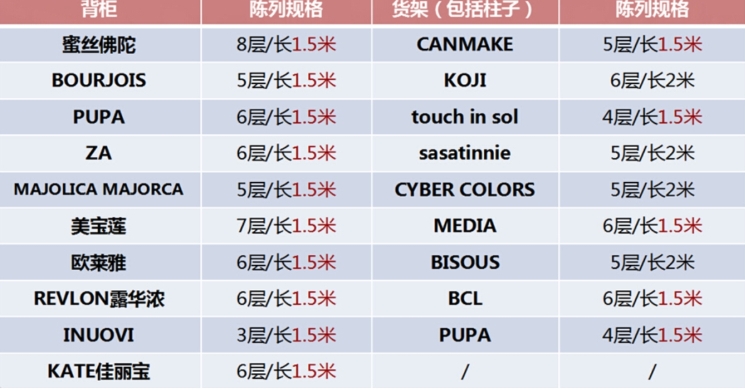
Task: Select the 货架（包括柱子）header cell
Action: point(465,11)
